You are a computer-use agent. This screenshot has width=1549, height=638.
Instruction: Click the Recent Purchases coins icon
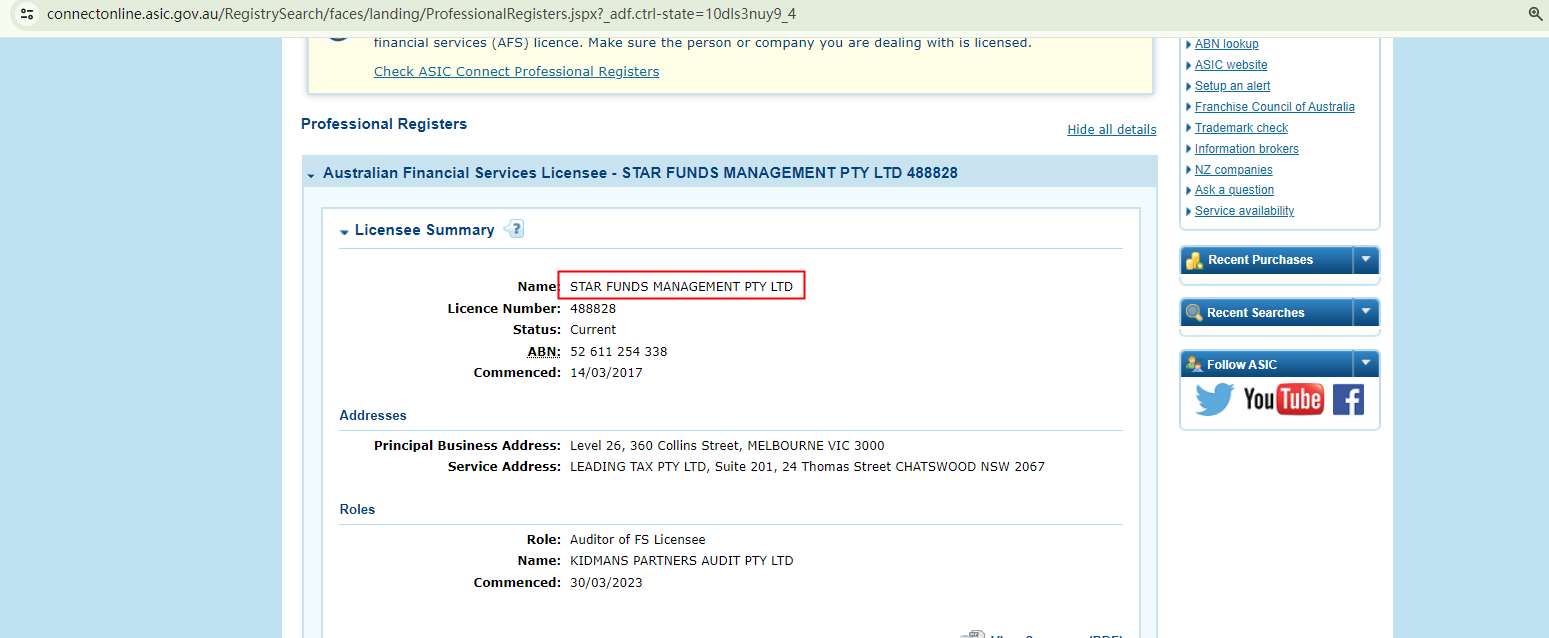click(x=1194, y=260)
